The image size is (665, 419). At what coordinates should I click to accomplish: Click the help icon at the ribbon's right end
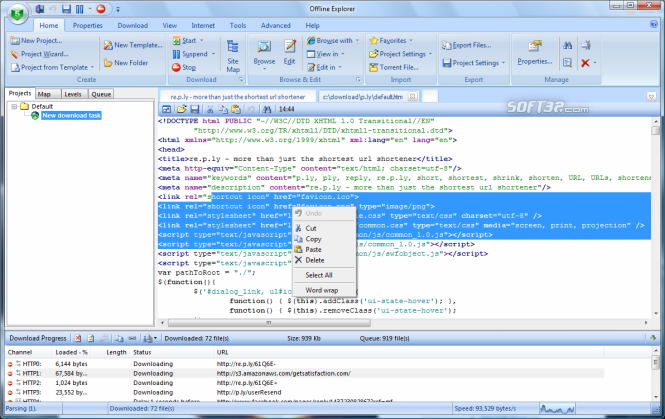pyautogui.click(x=654, y=24)
